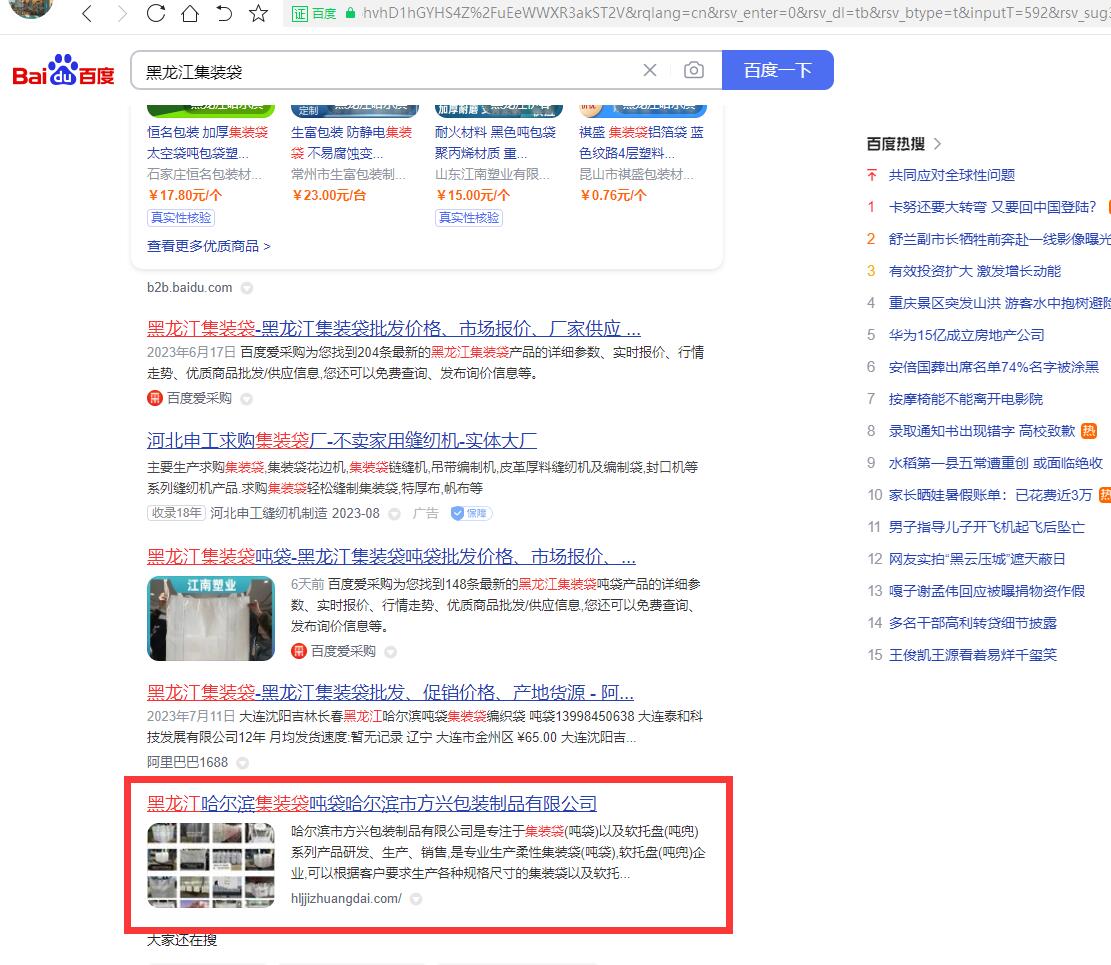Click the 河北申工缝纫机制造 advertiser name
Image resolution: width=1111 pixels, height=965 pixels.
coord(269,513)
